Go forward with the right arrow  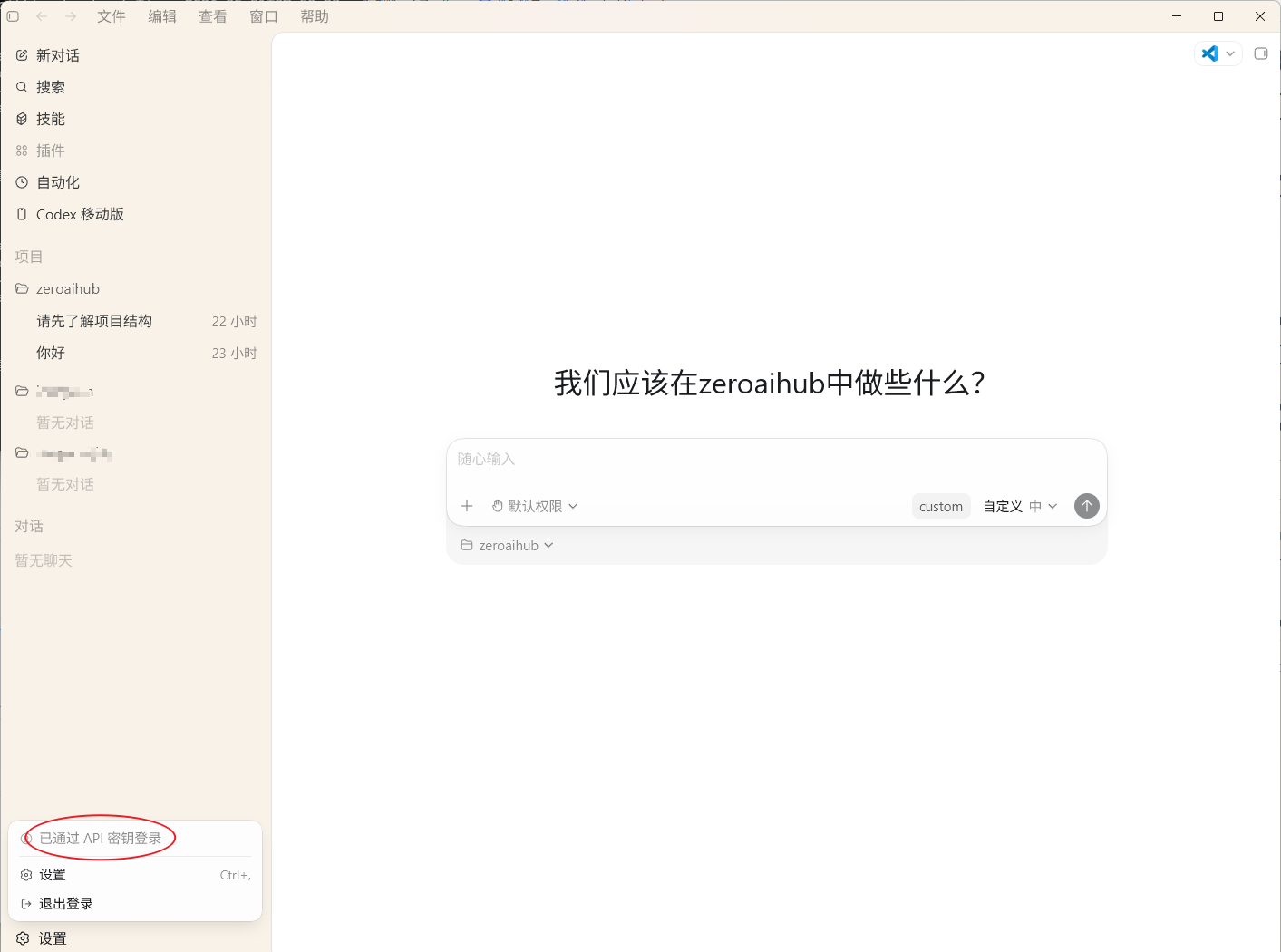[71, 16]
